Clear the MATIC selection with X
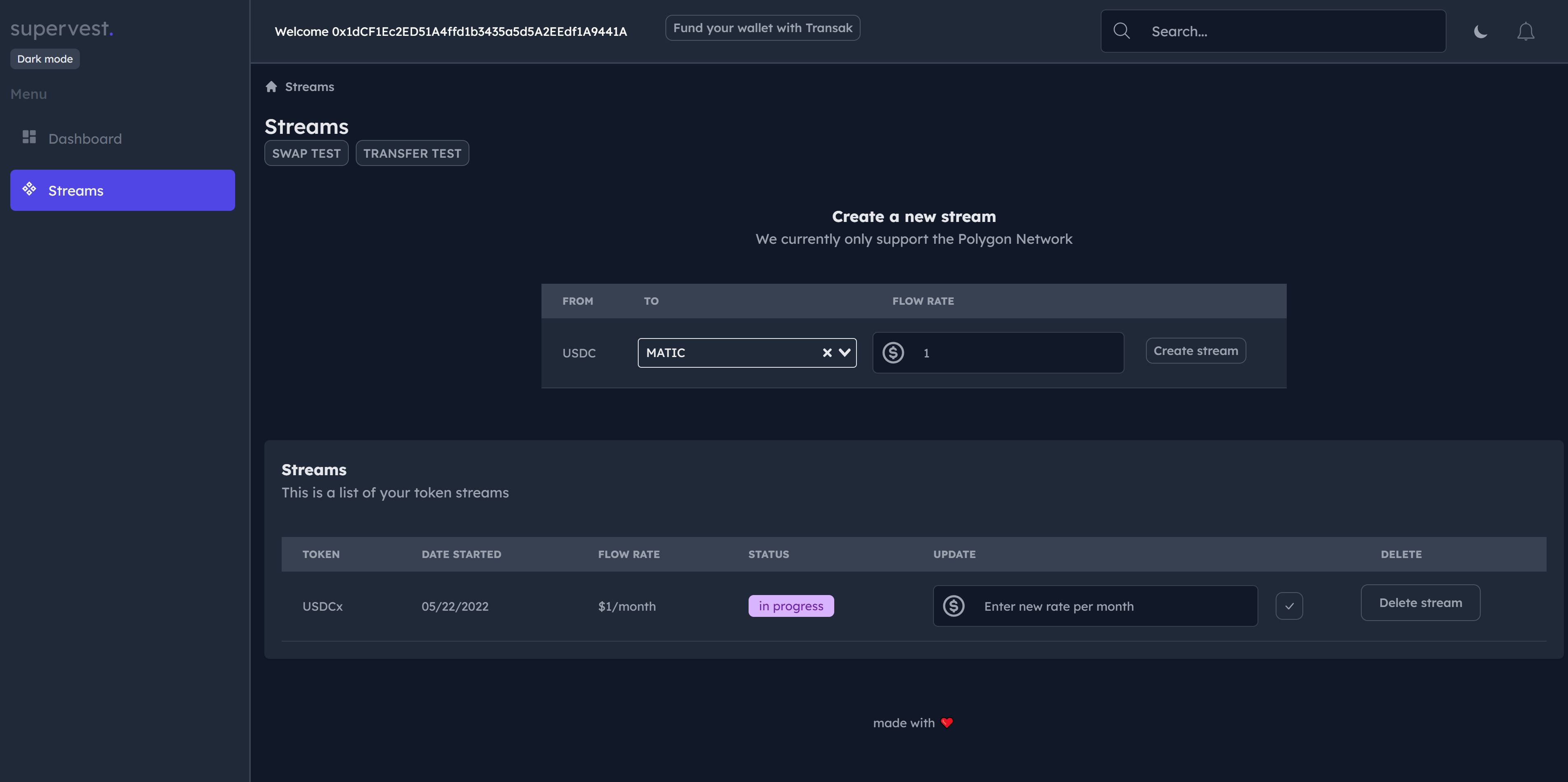The width and height of the screenshot is (1568, 782). pyautogui.click(x=826, y=352)
